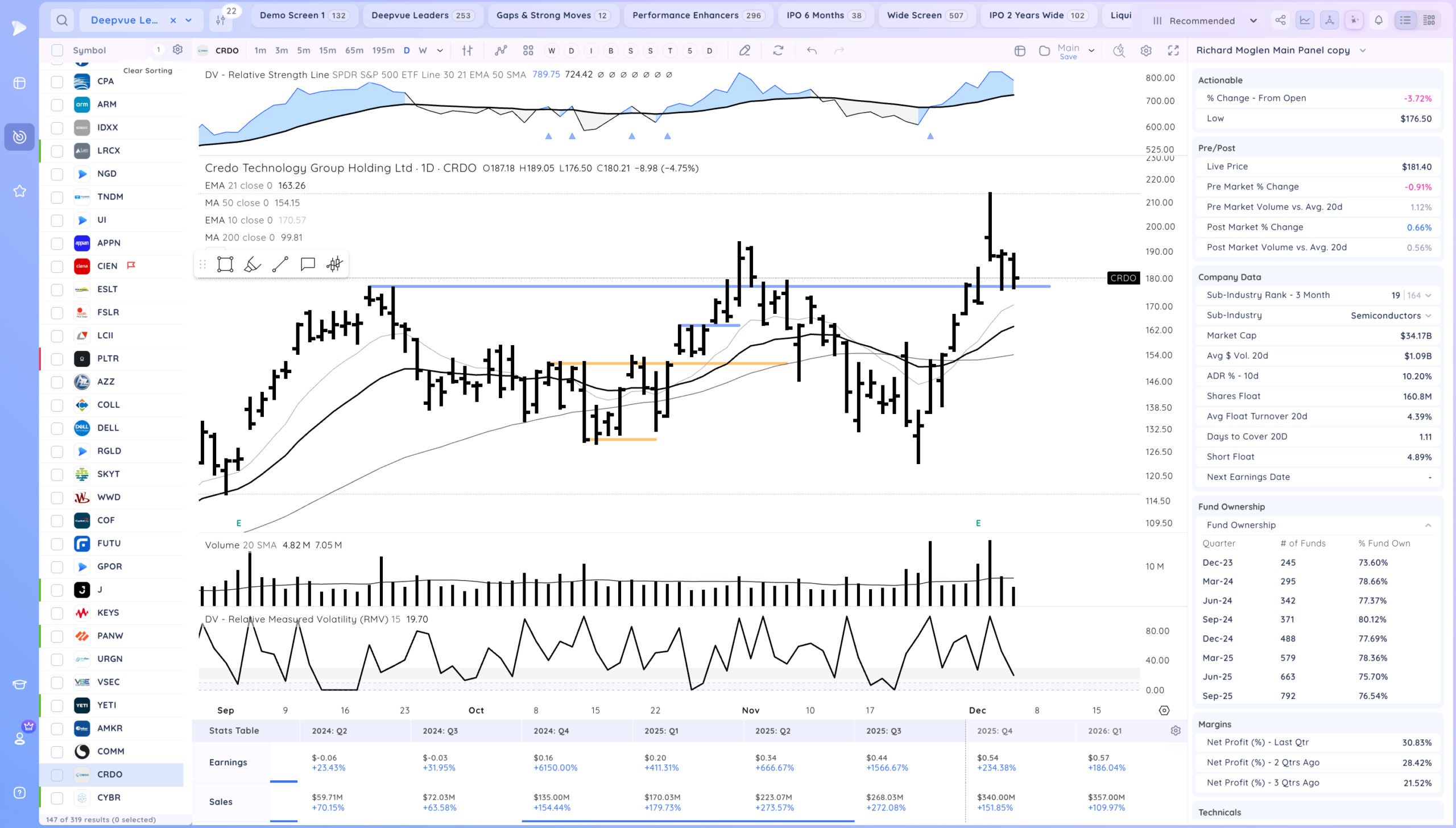The image size is (1456, 828).
Task: Click the chart refresh icon
Action: 778,51
